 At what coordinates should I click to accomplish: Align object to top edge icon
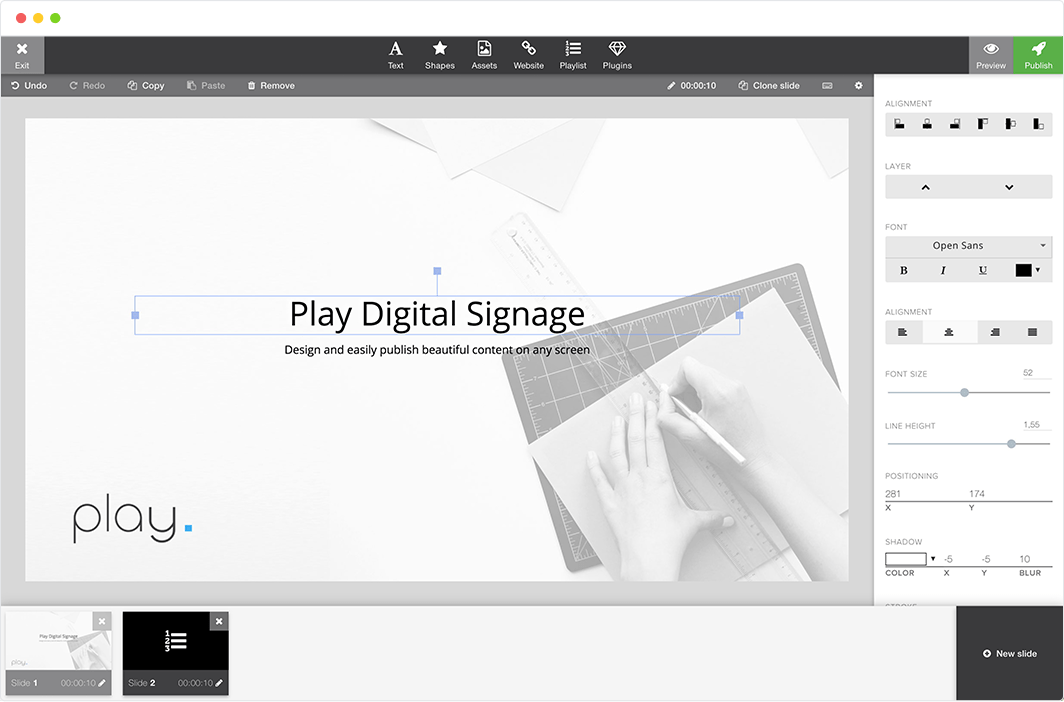[983, 124]
